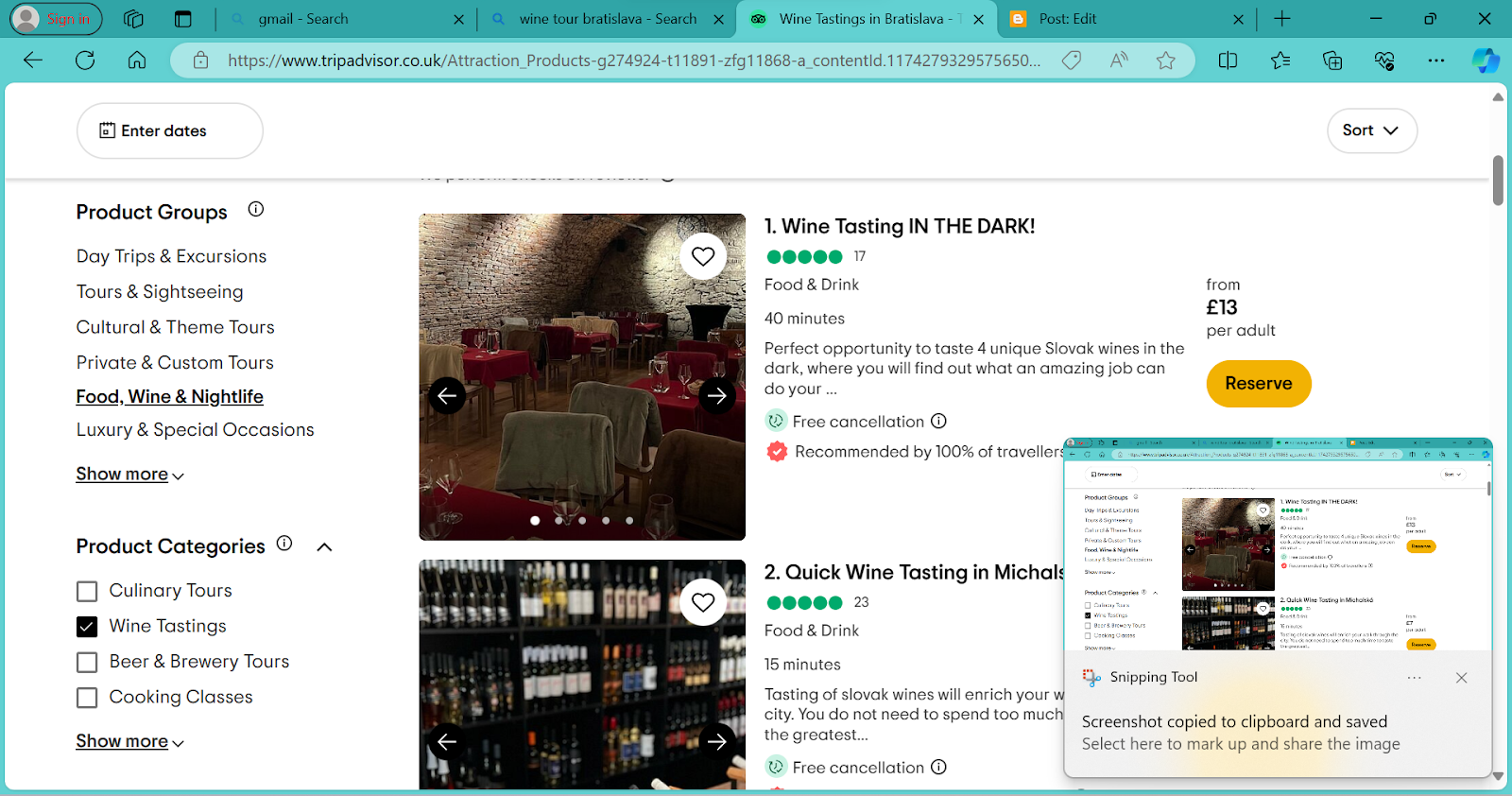1512x796 pixels.
Task: Click the page vertical scrollbar thumb
Action: click(1498, 180)
